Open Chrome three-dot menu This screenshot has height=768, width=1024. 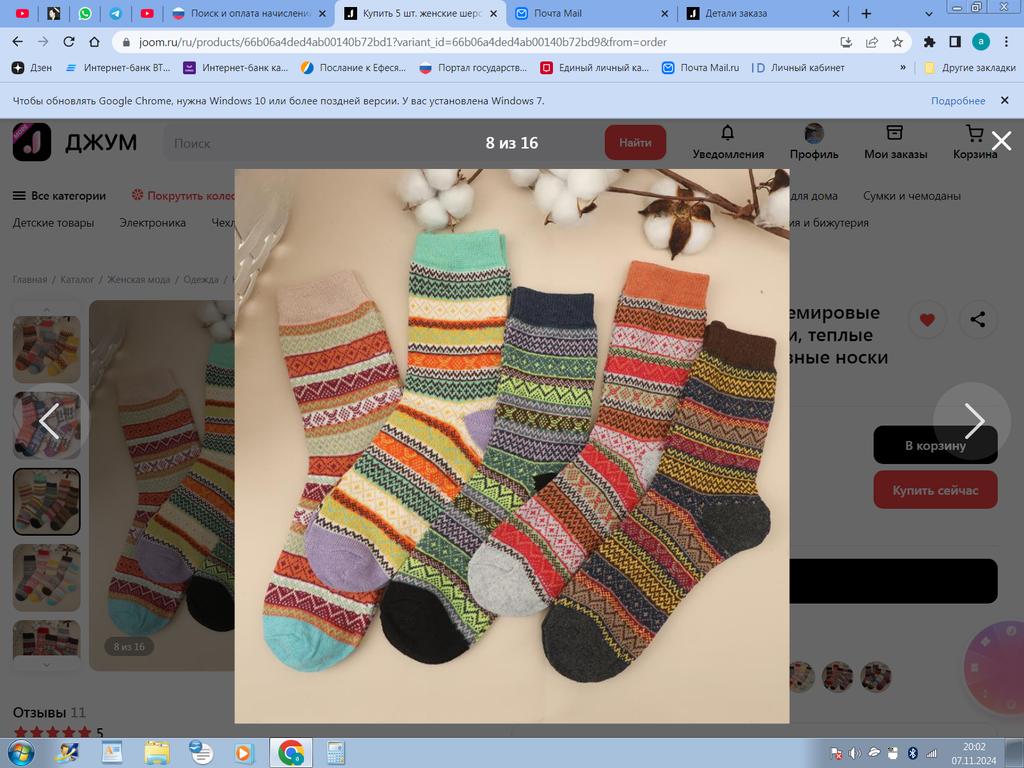point(1006,42)
